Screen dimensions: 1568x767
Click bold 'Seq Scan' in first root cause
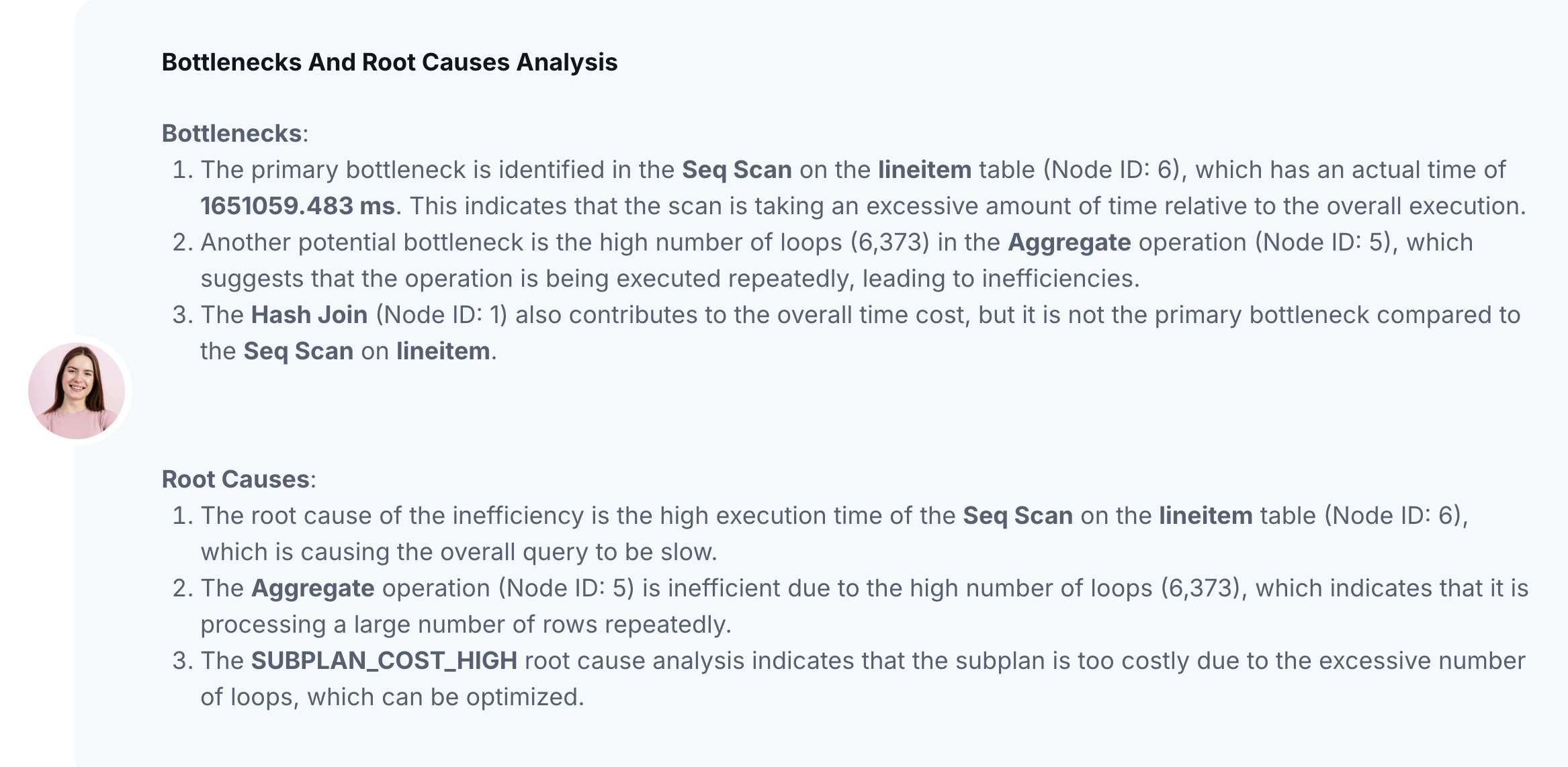tap(1018, 515)
